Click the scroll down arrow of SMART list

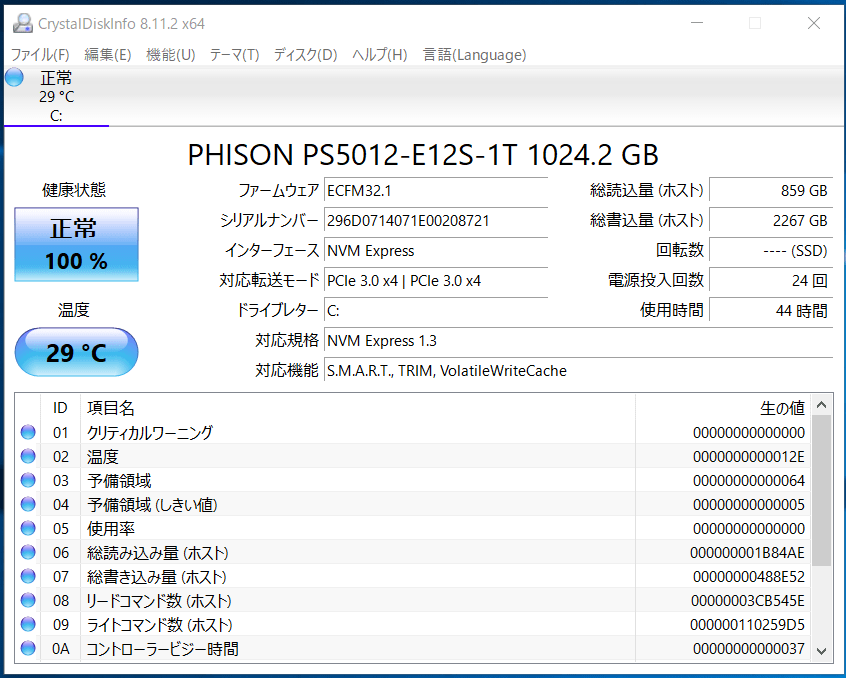pyautogui.click(x=821, y=651)
